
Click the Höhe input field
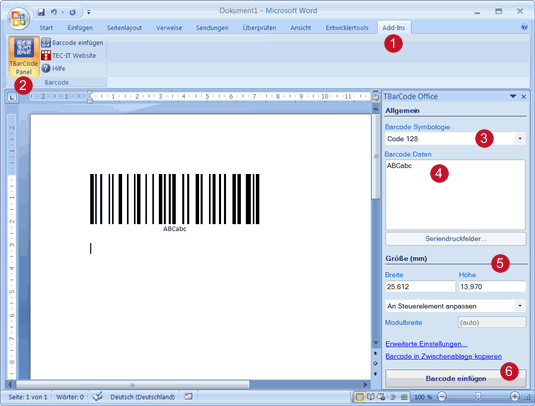point(492,287)
